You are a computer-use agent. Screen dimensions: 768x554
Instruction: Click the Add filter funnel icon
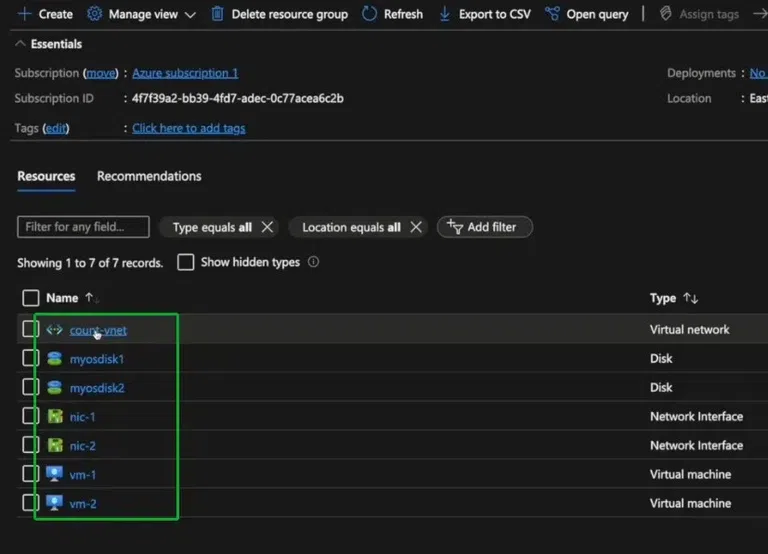pos(455,227)
